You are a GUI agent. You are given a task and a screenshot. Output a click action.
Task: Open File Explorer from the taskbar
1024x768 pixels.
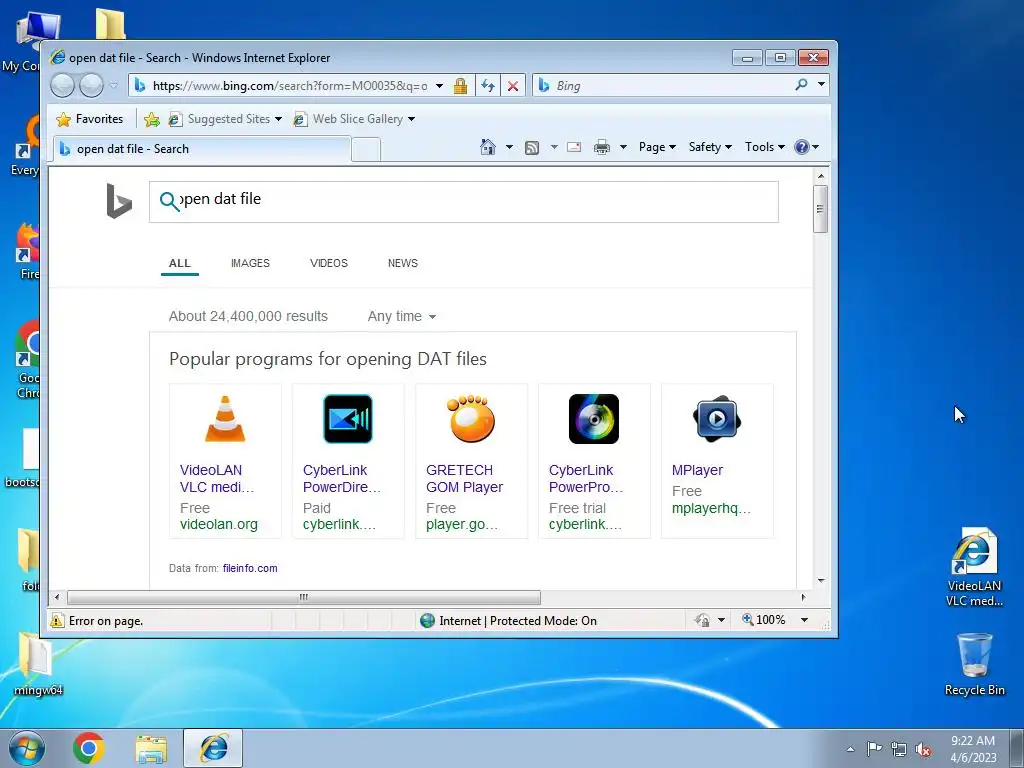tap(151, 748)
